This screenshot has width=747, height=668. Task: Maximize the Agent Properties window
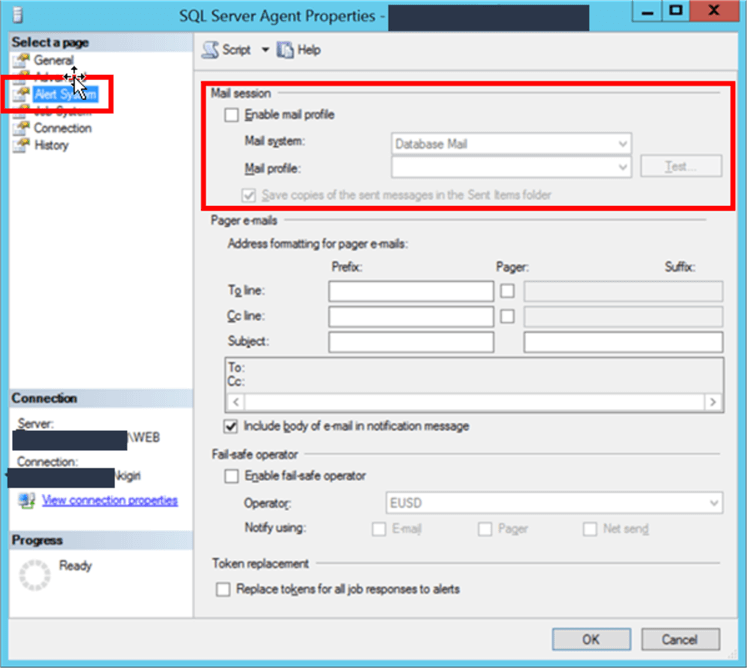(x=676, y=11)
